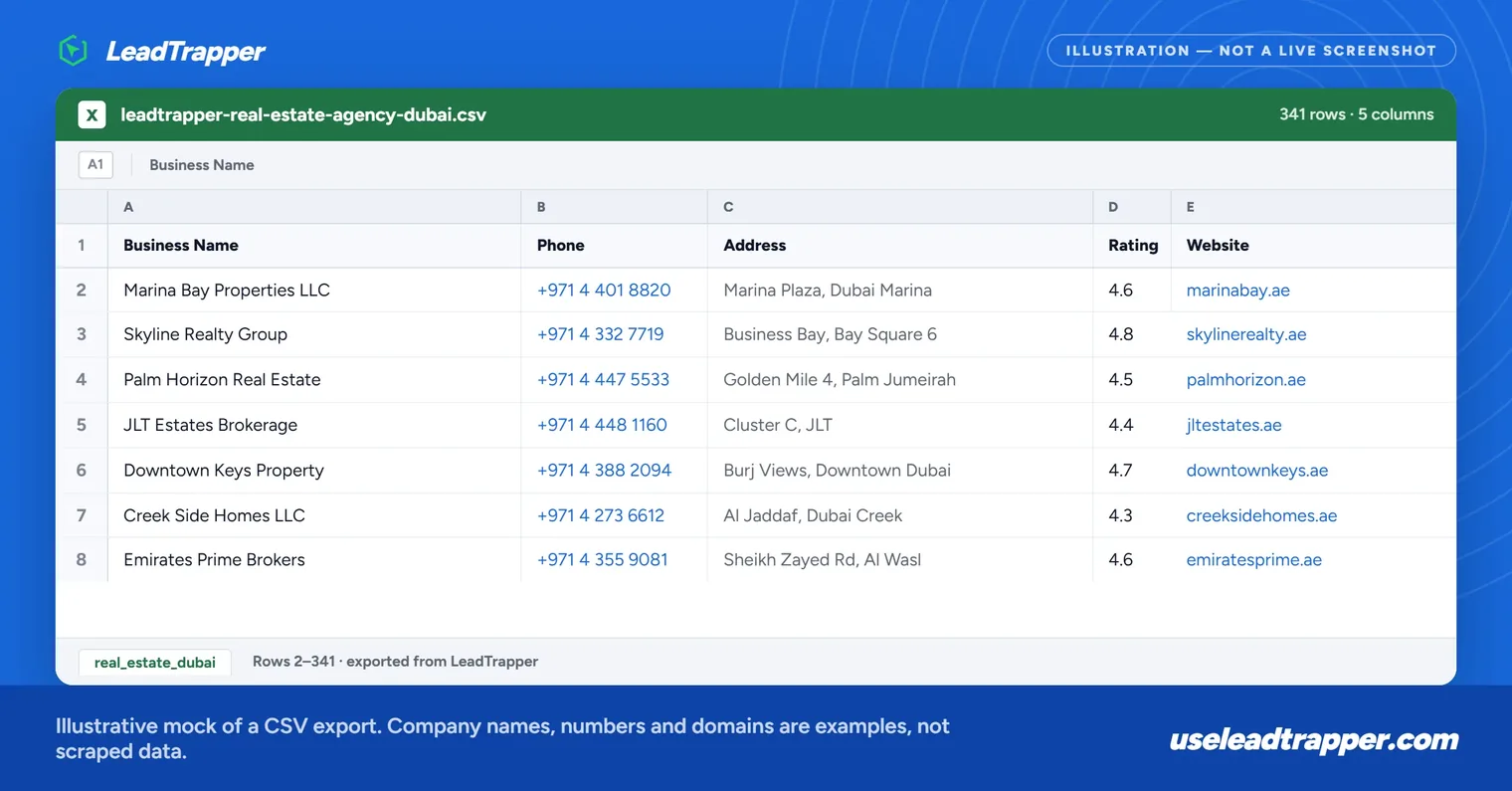Click phone number +971 4 332 7719
Viewport: 1512px width, 791px height.
click(x=600, y=334)
